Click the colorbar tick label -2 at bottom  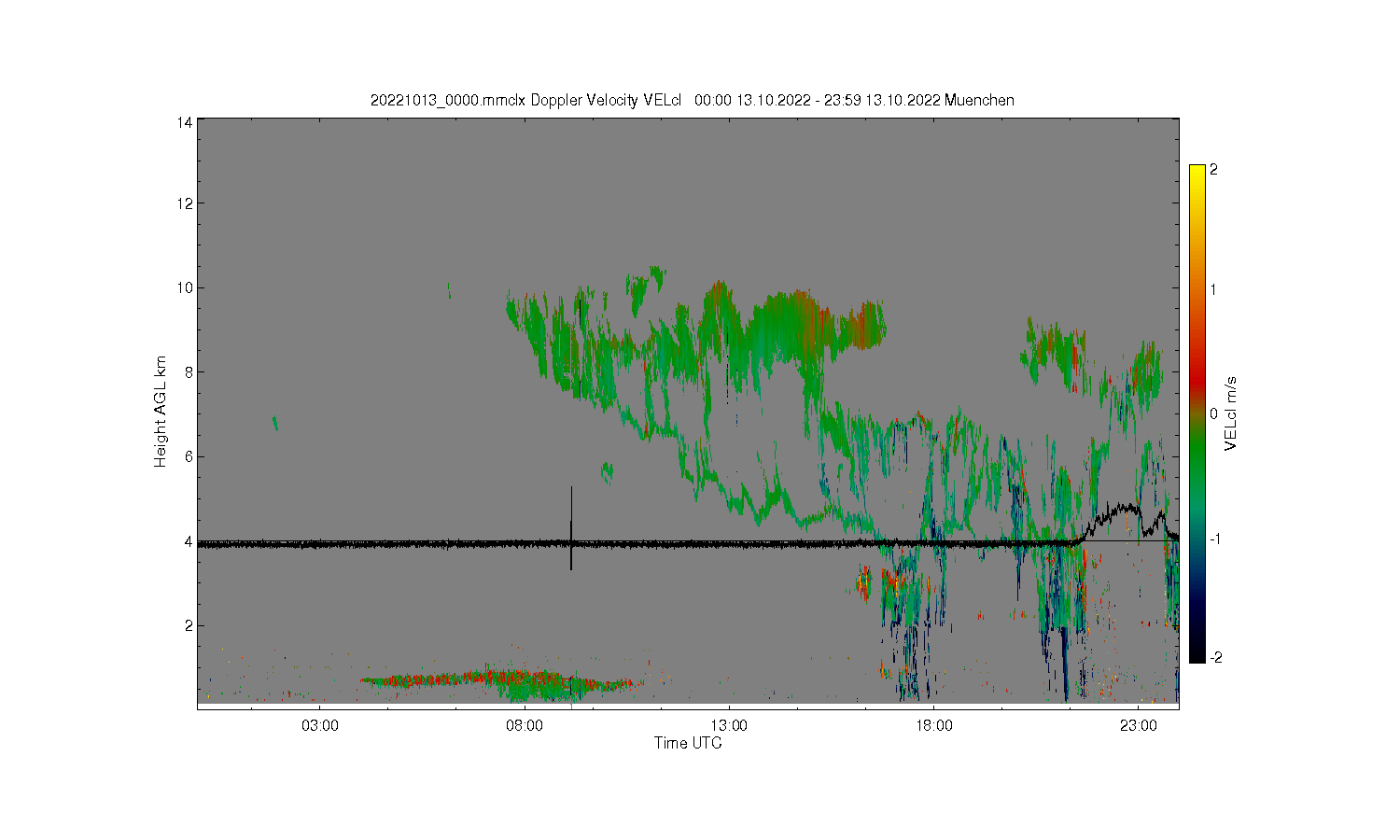[1215, 658]
